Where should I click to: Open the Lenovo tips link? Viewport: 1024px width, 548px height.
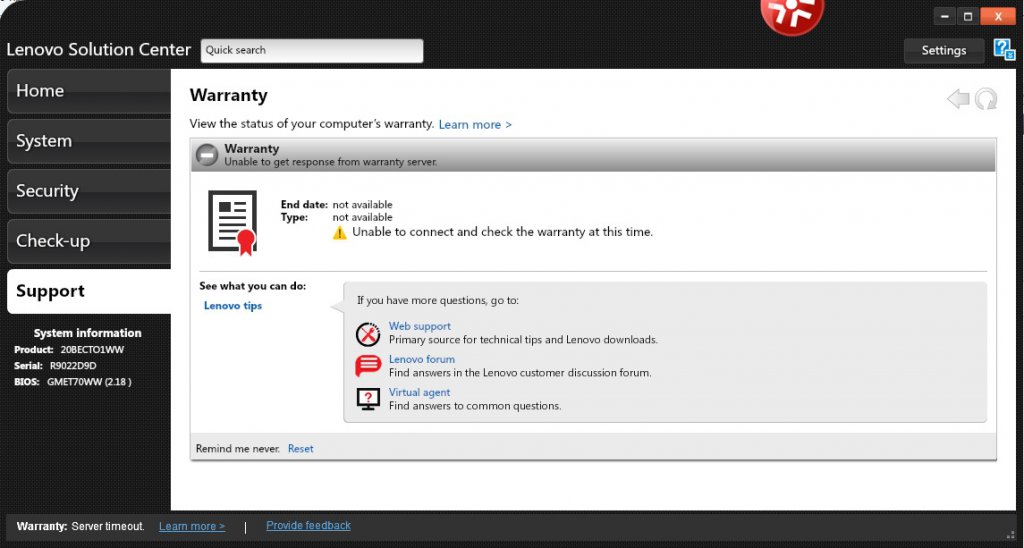tap(232, 306)
